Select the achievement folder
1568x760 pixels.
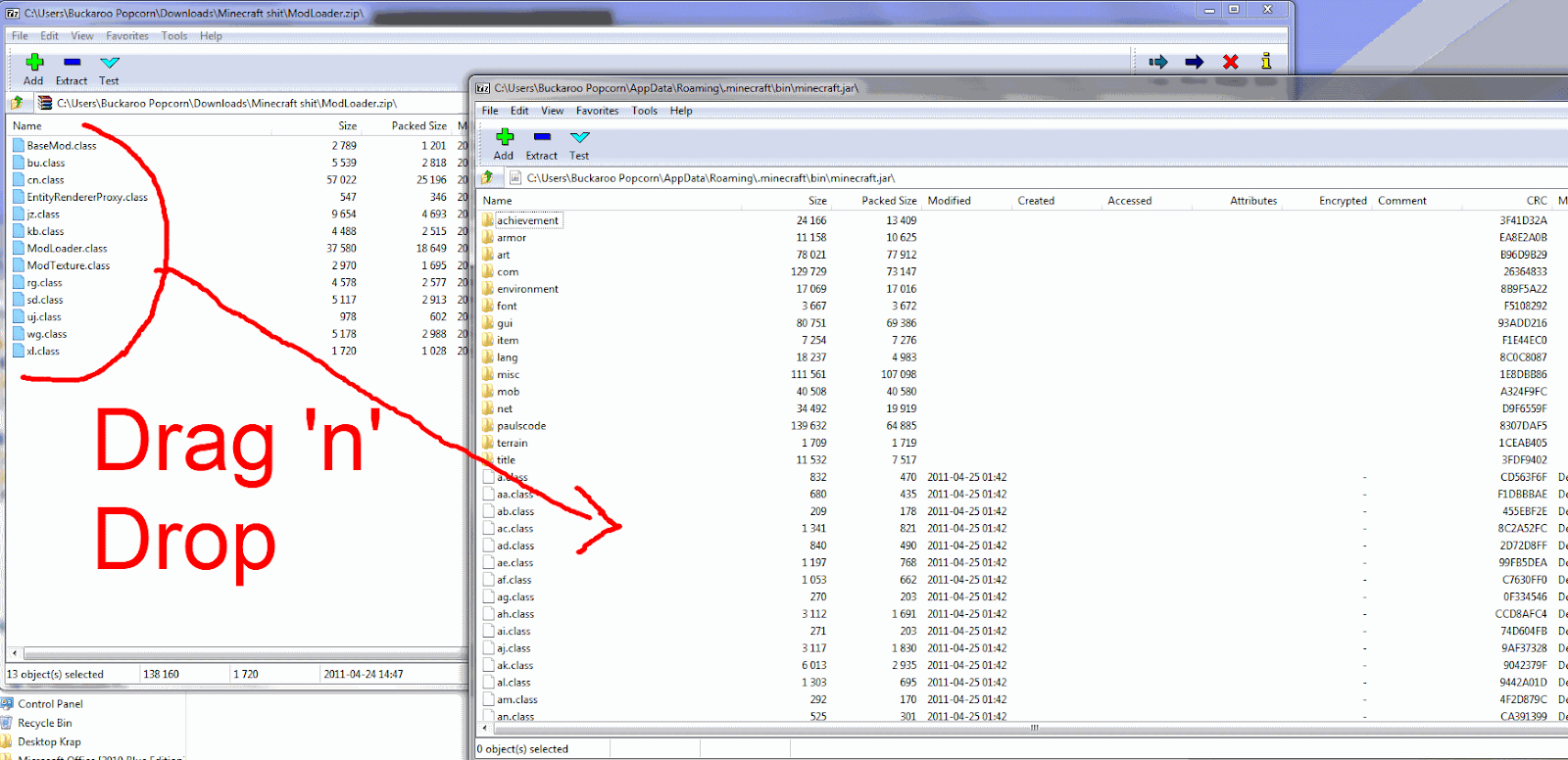(x=527, y=220)
